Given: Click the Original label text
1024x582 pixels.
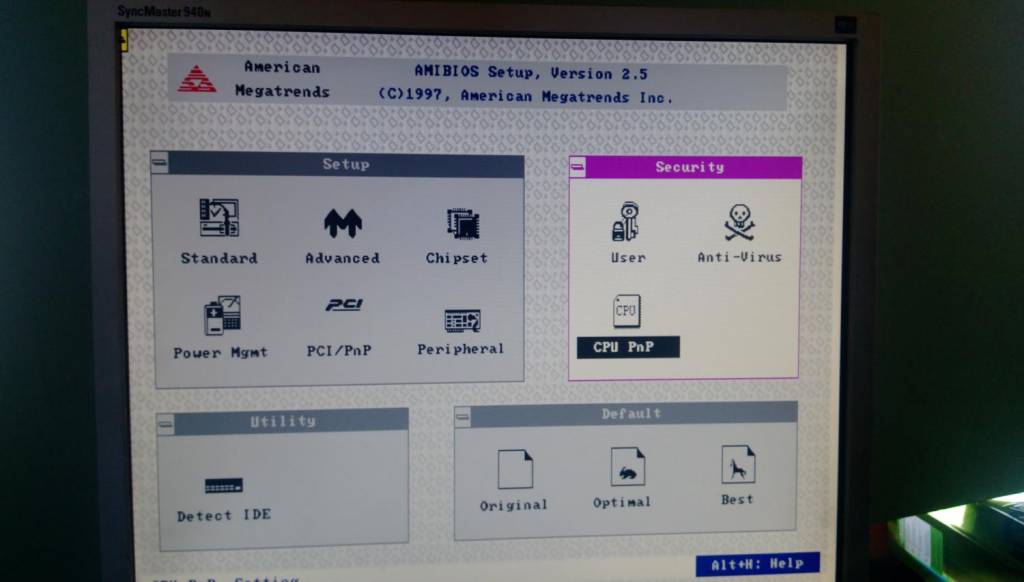Looking at the screenshot, I should coord(513,505).
